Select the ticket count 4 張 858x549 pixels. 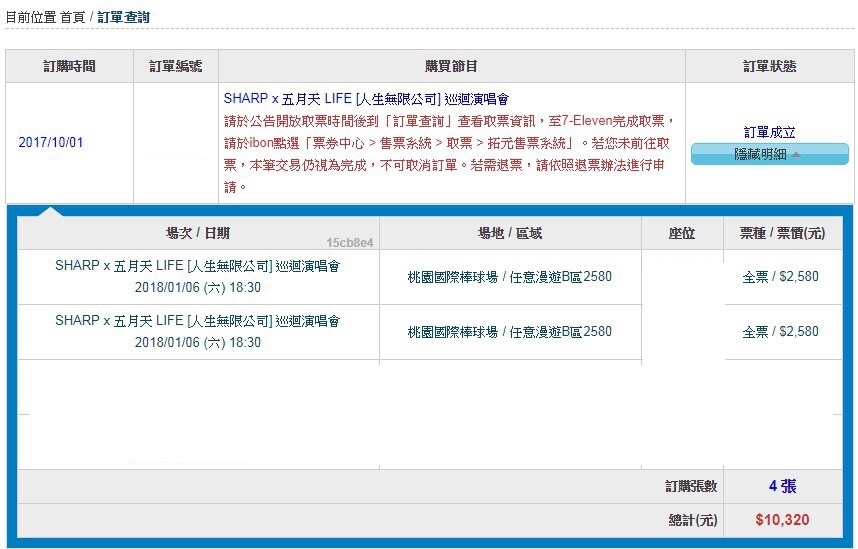[x=782, y=486]
